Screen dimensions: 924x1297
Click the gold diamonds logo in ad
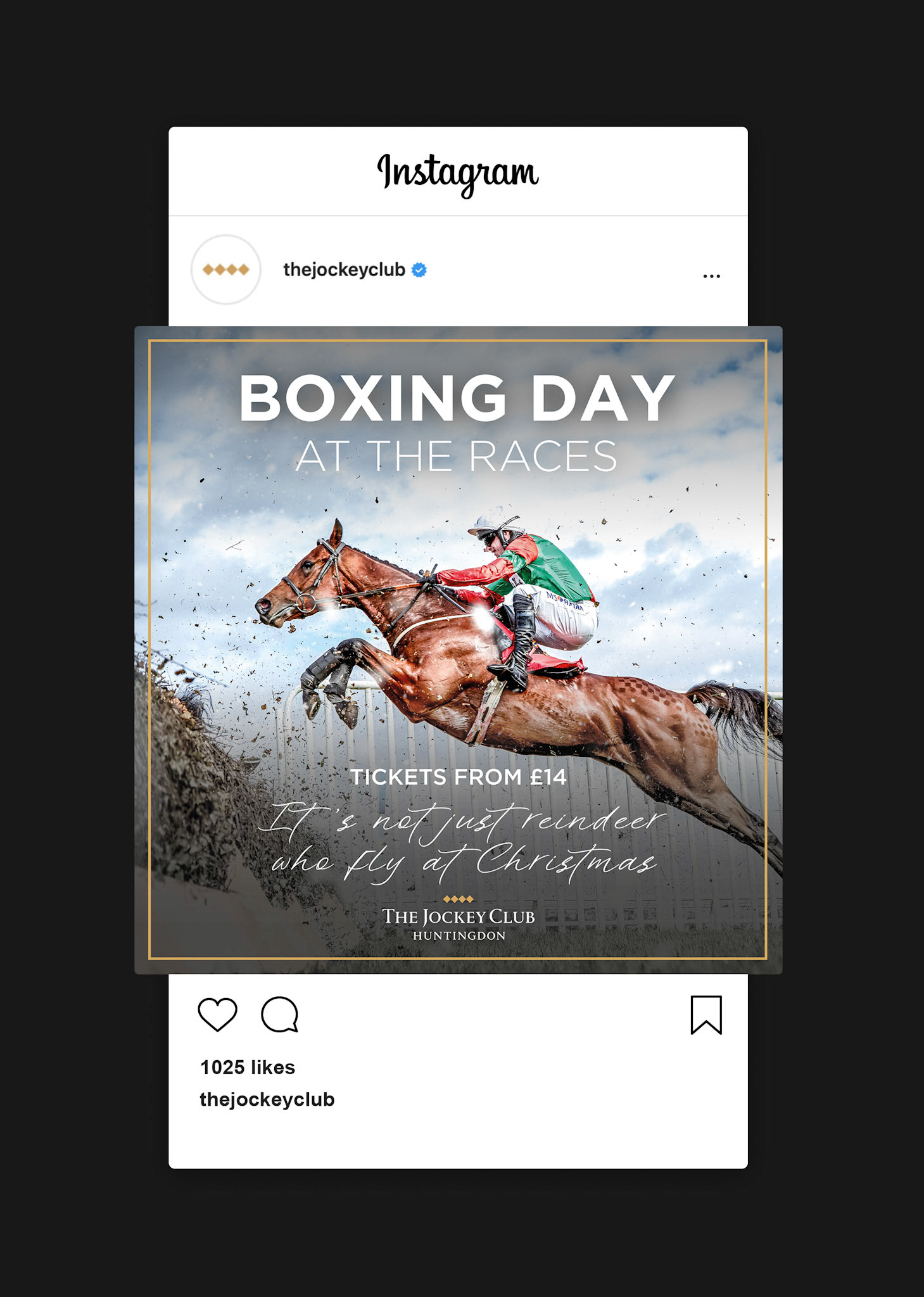pyautogui.click(x=459, y=899)
